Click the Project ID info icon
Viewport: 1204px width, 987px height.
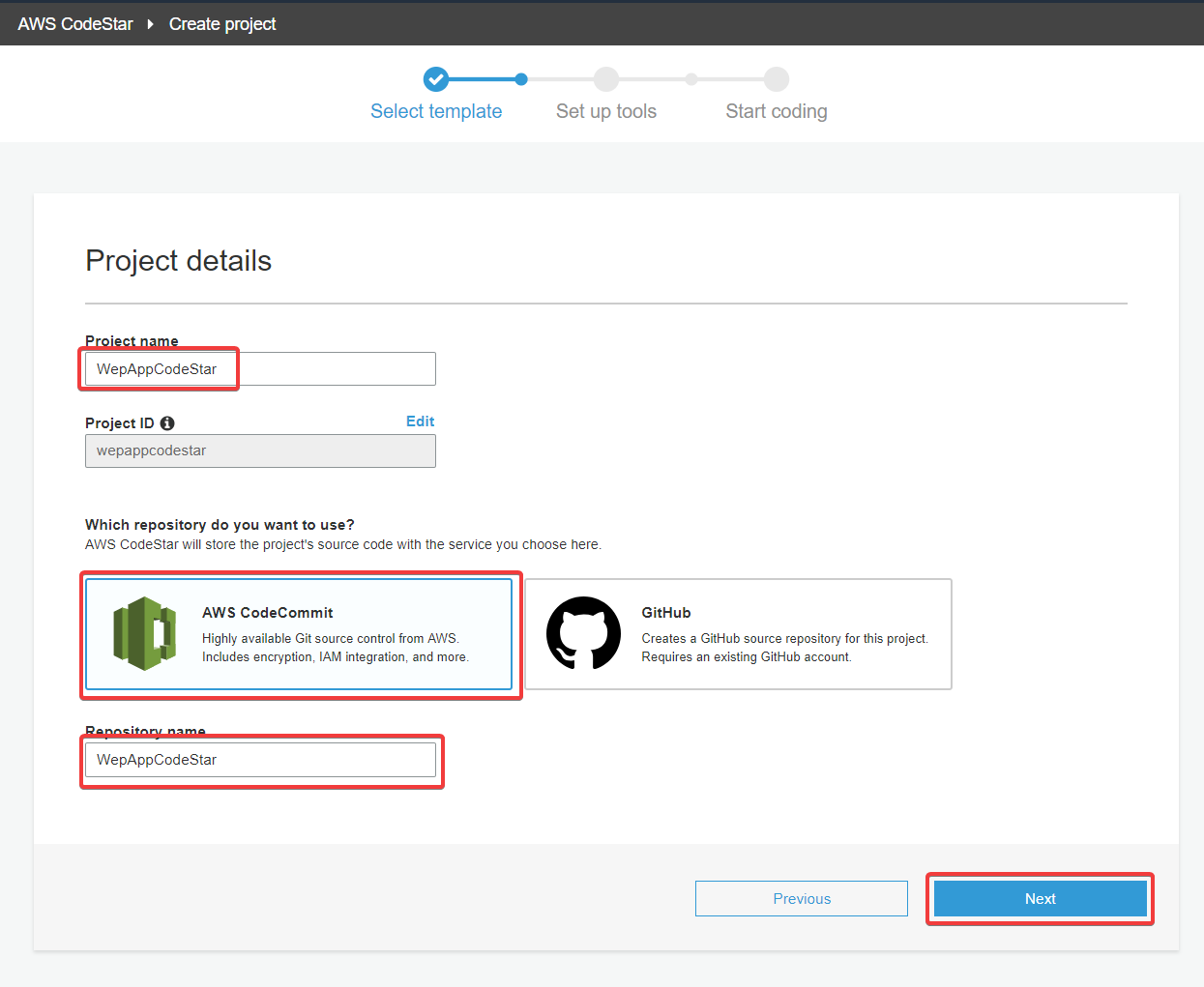click(167, 423)
